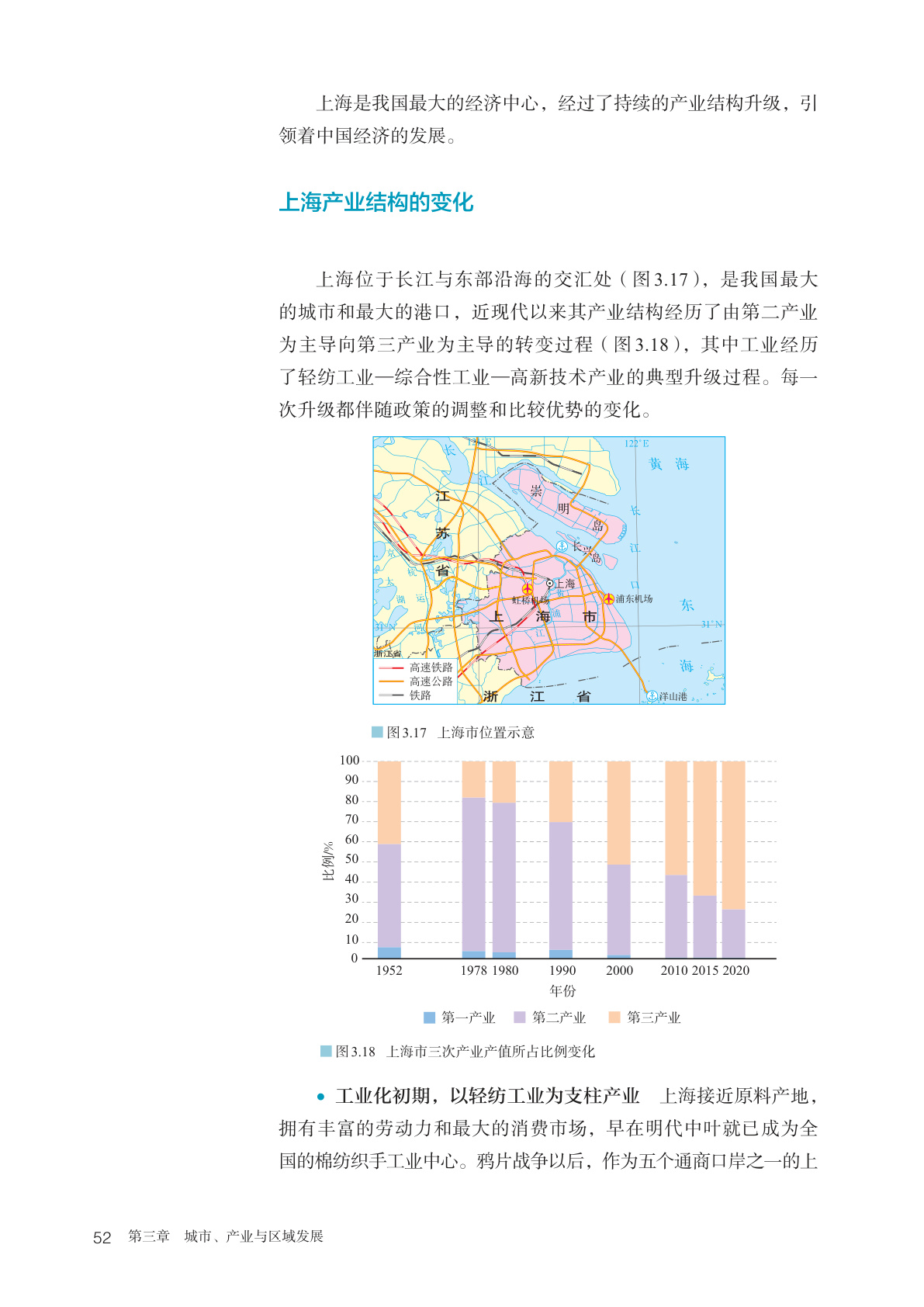The image size is (924, 1307).
Task: Click the 第三产业 legend color swatch
Action: pyautogui.click(x=614, y=1018)
